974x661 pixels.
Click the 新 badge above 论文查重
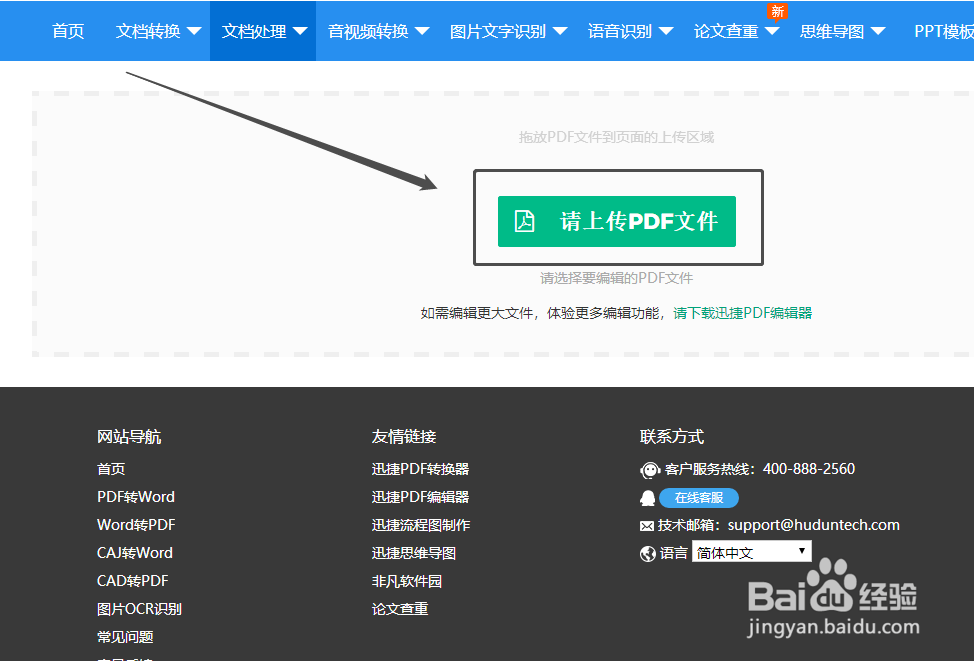(777, 11)
